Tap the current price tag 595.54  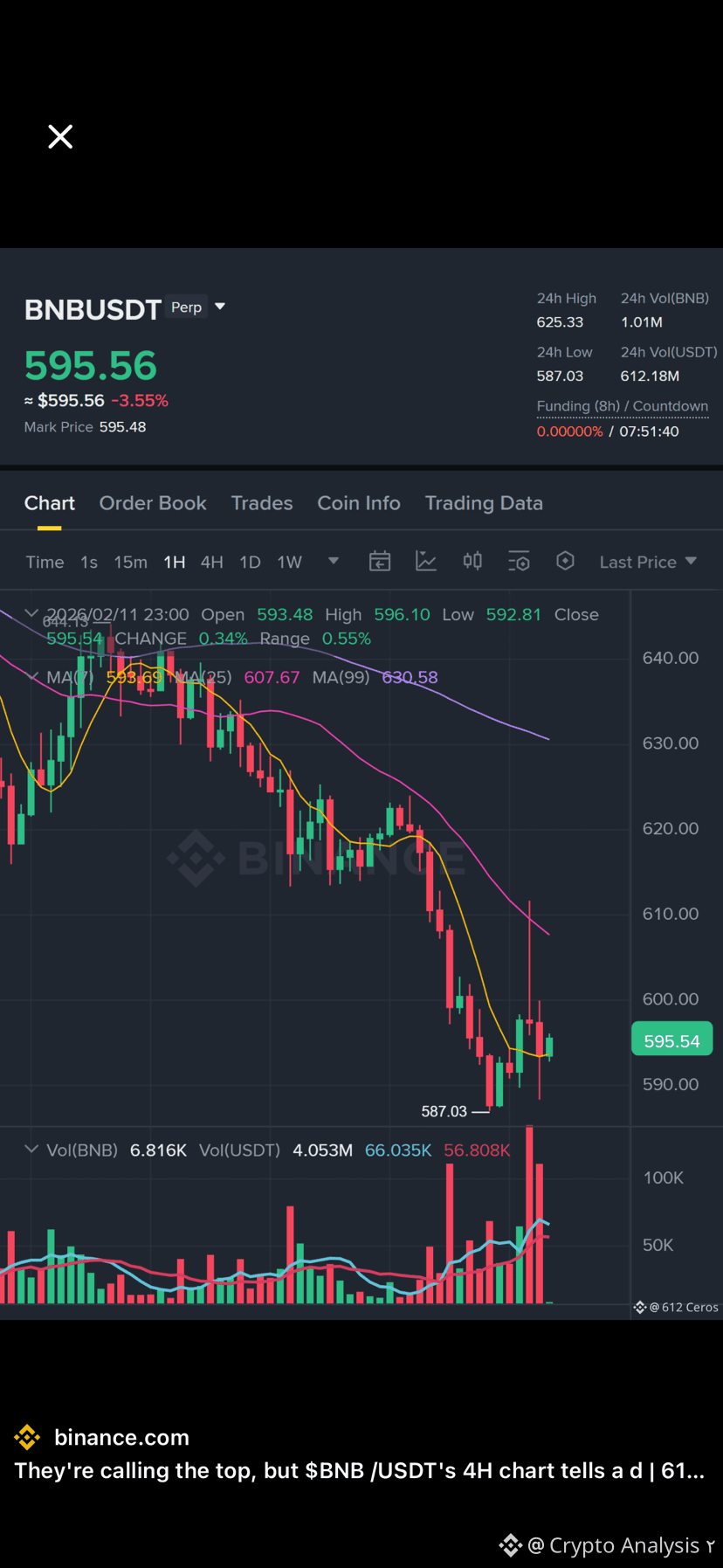pyautogui.click(x=671, y=1040)
